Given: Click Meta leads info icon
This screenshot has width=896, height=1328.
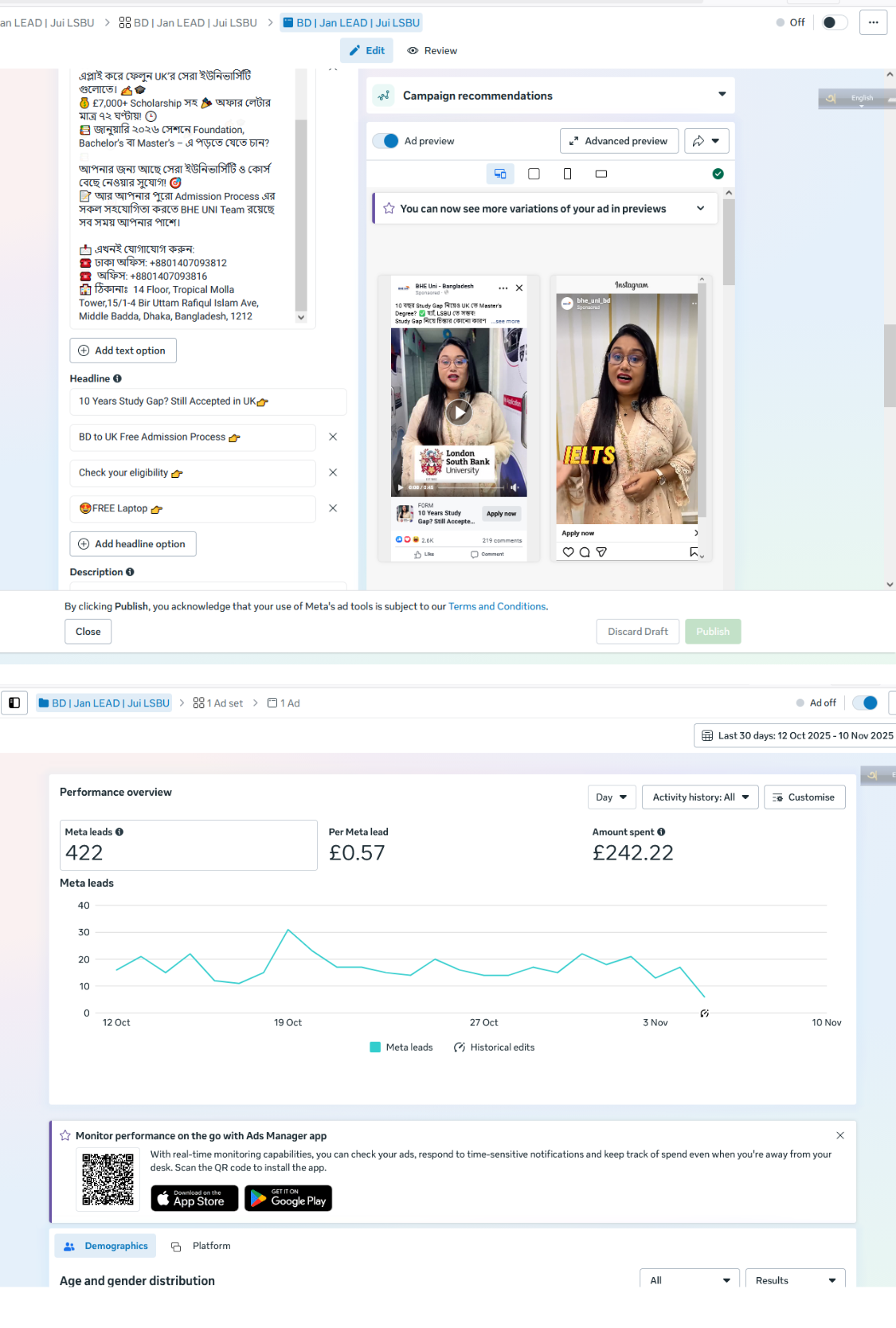Looking at the screenshot, I should click(x=119, y=832).
